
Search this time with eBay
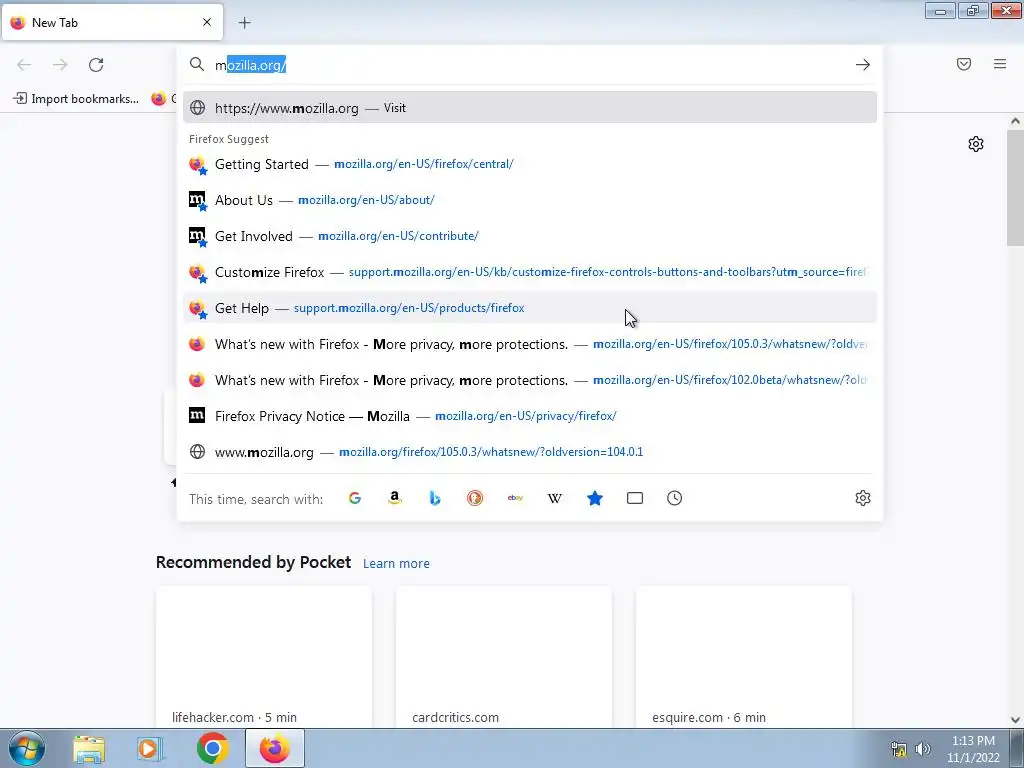(x=515, y=498)
